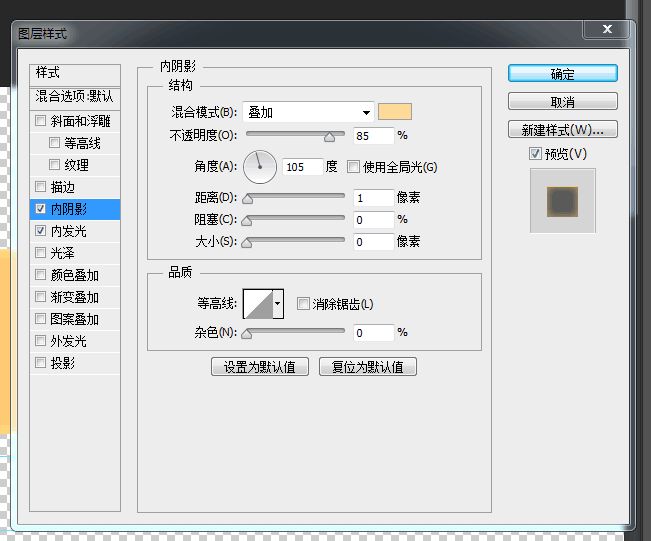Enable the 图案叠加 checkbox
This screenshot has width=651, height=541.
point(40,318)
